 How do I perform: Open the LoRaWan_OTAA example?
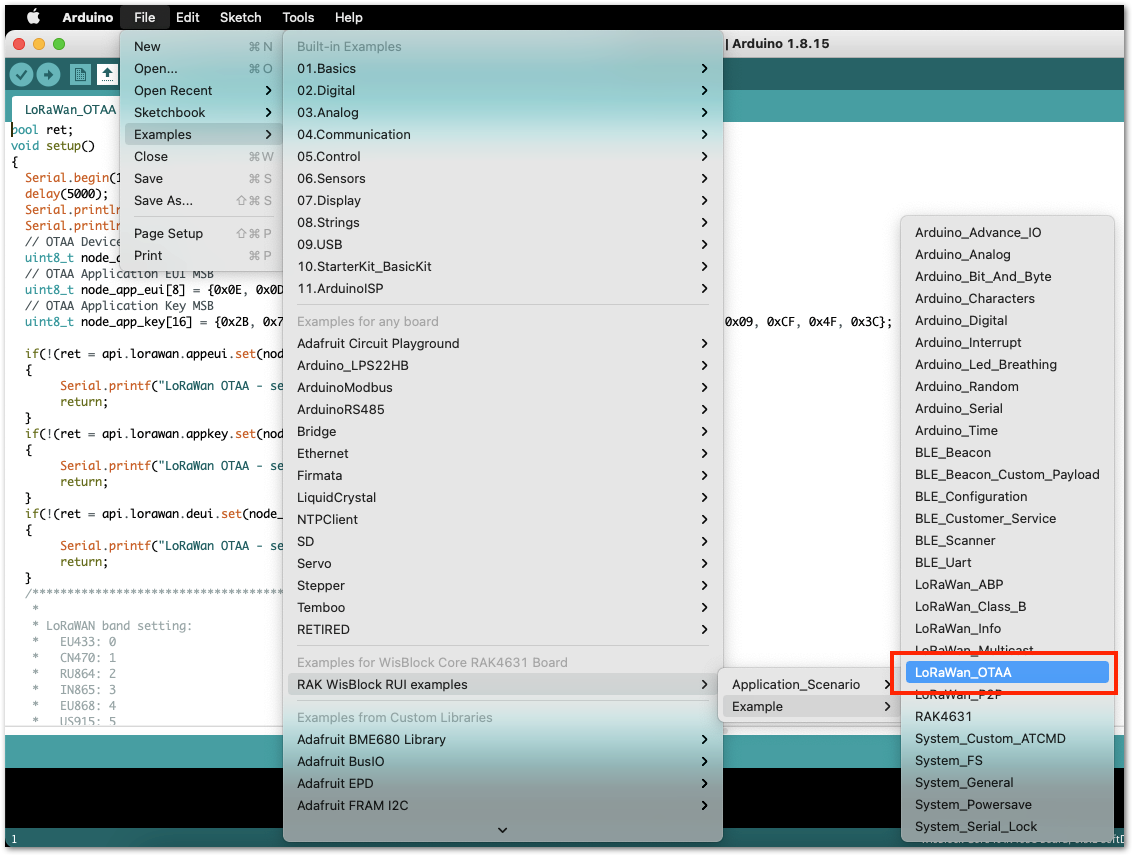(x=1007, y=673)
